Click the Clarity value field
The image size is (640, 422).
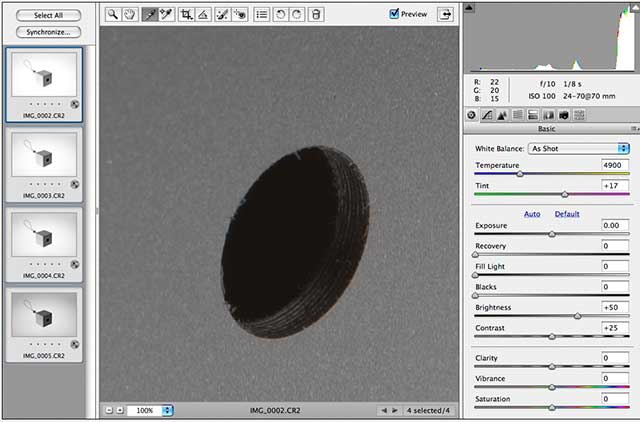click(615, 358)
